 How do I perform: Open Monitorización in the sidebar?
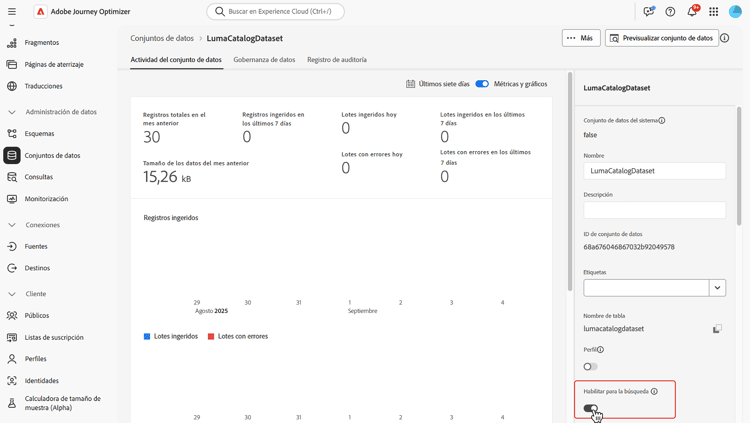(46, 199)
